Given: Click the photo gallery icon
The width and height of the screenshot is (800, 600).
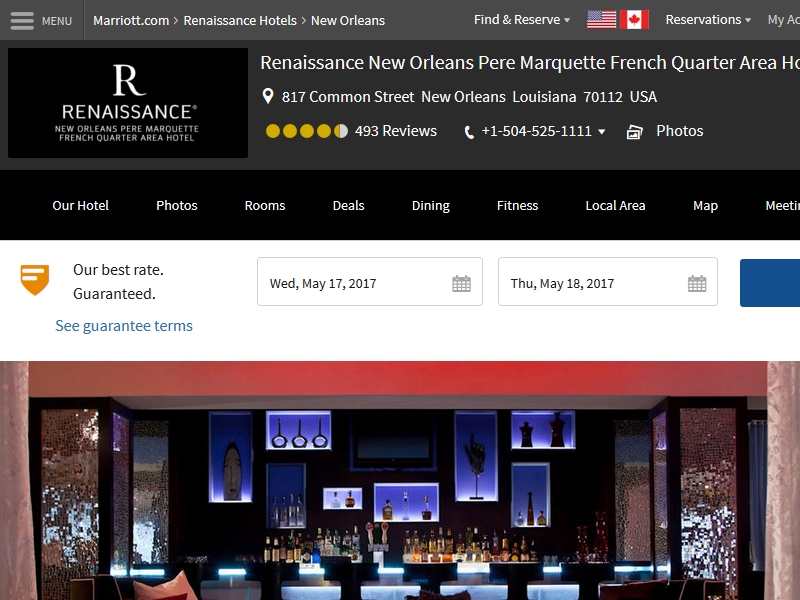Looking at the screenshot, I should point(634,132).
